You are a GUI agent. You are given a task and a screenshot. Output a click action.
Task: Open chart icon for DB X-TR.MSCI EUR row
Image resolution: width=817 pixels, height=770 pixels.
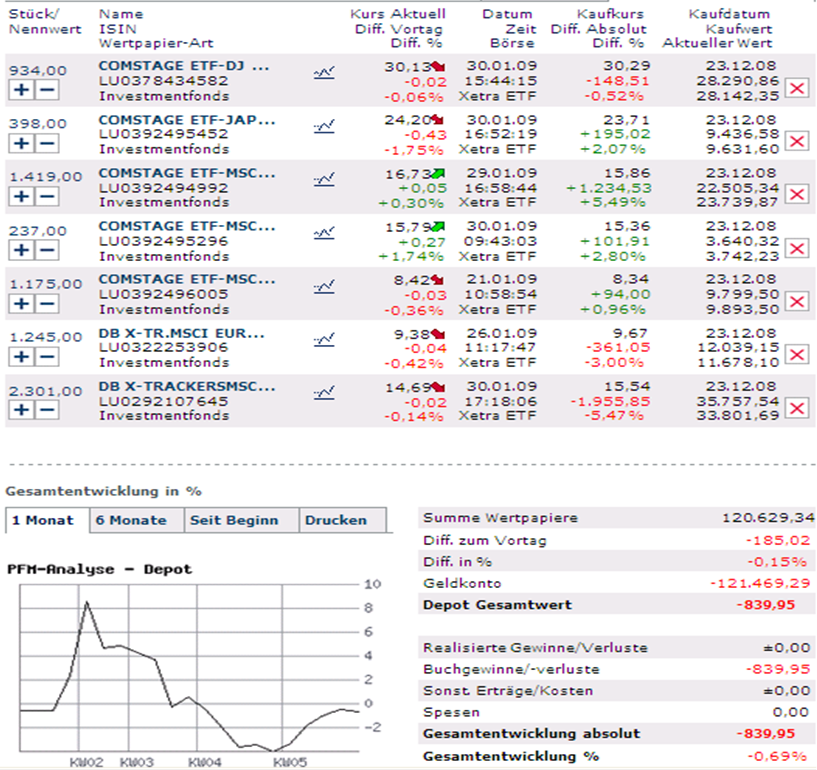point(324,340)
